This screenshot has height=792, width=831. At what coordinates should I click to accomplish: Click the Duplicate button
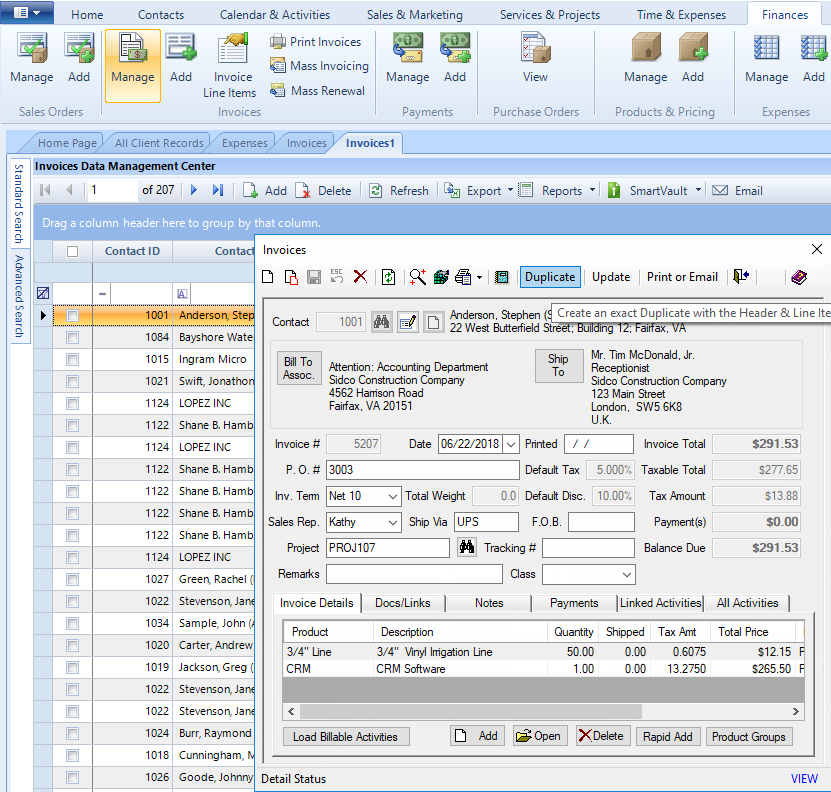click(550, 277)
